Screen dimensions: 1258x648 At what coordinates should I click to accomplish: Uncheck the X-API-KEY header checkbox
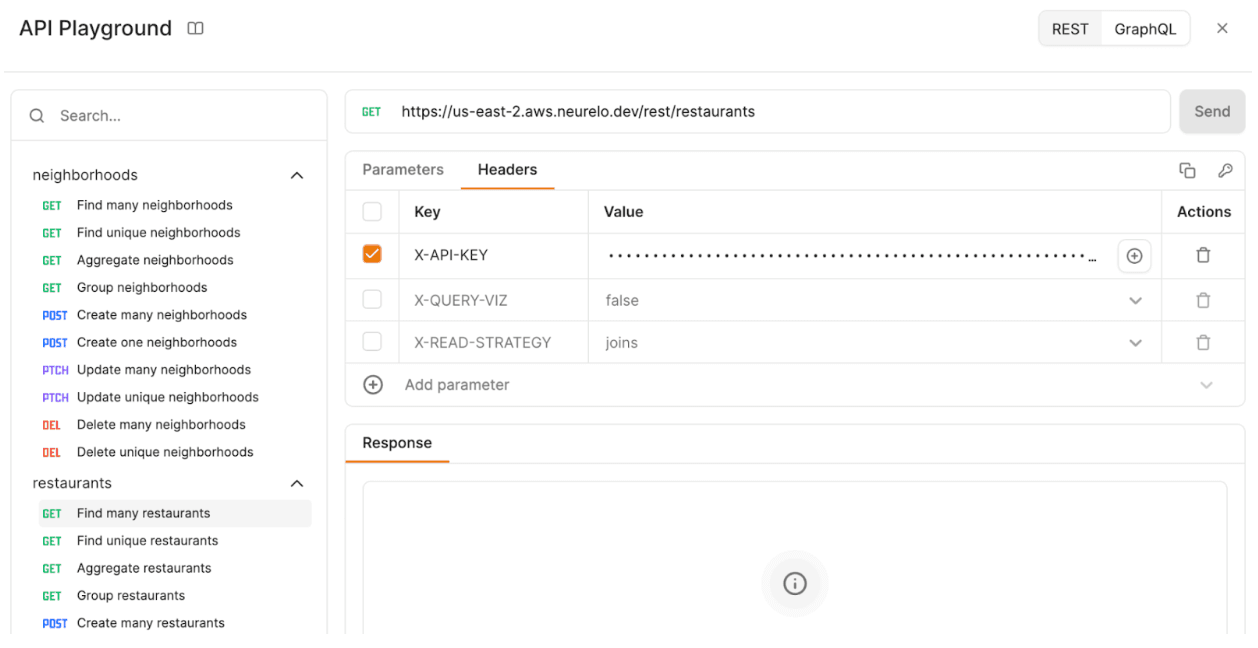coord(372,254)
